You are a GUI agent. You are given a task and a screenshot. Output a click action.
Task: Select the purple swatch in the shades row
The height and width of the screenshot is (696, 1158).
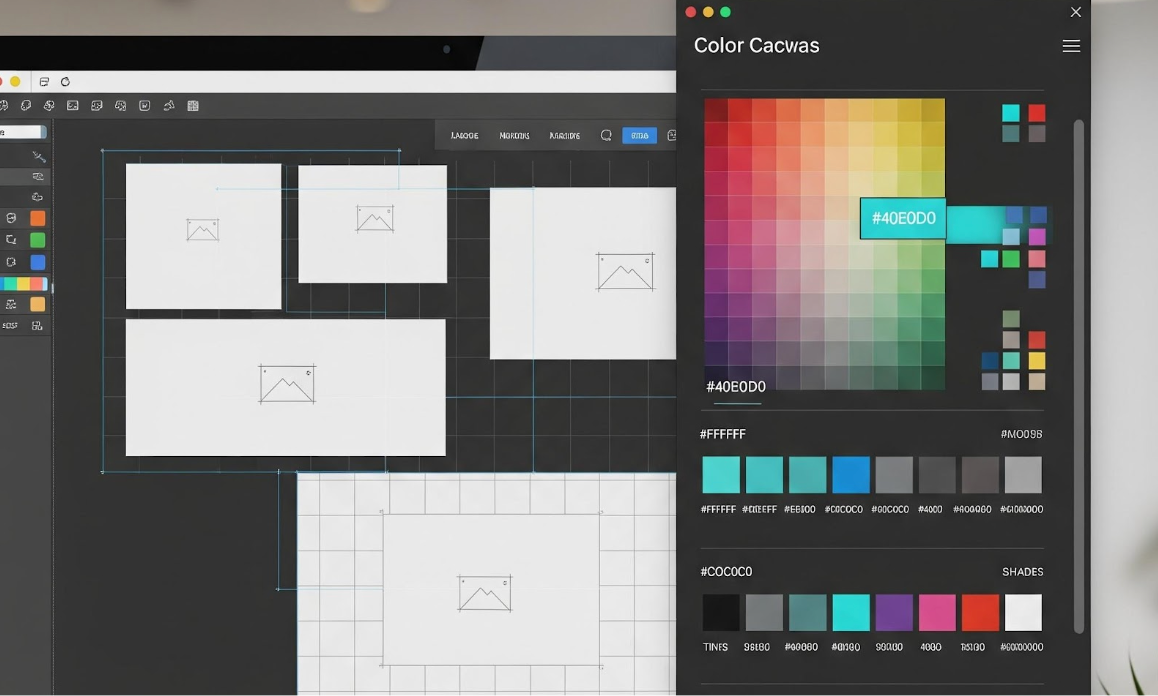pyautogui.click(x=894, y=612)
